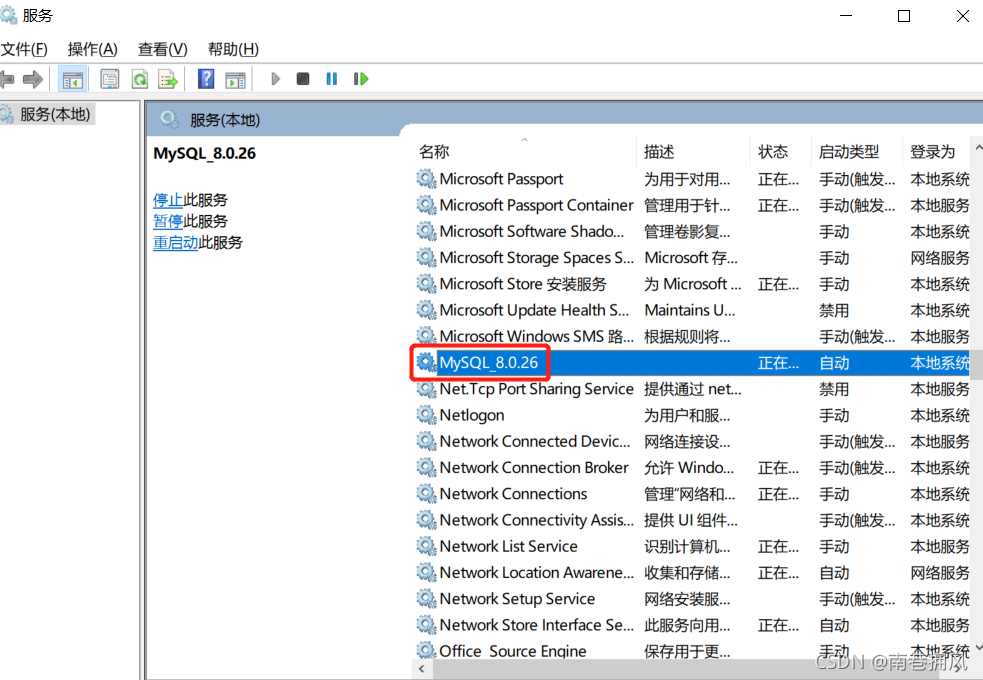Select Office Source Engine service row
983x680 pixels.
tap(691, 650)
